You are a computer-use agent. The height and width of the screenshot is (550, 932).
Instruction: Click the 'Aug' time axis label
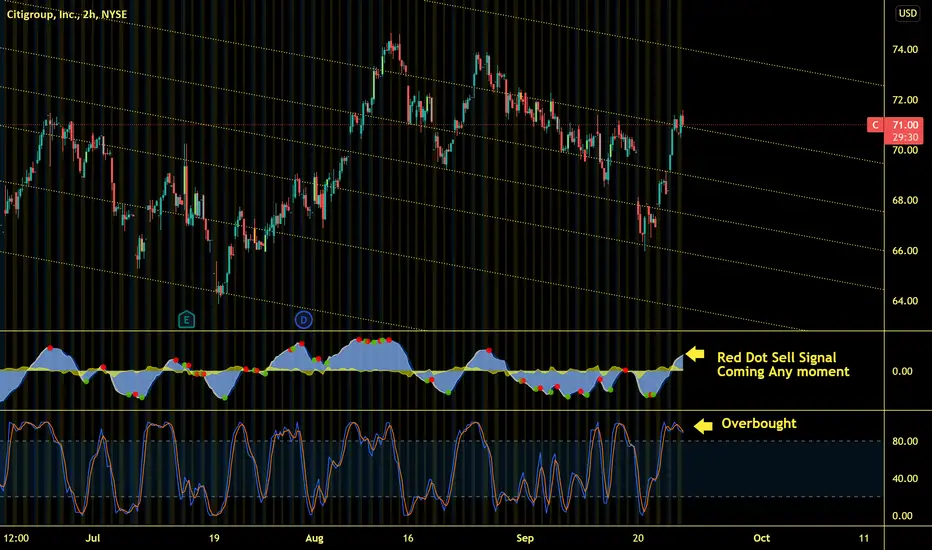click(314, 538)
